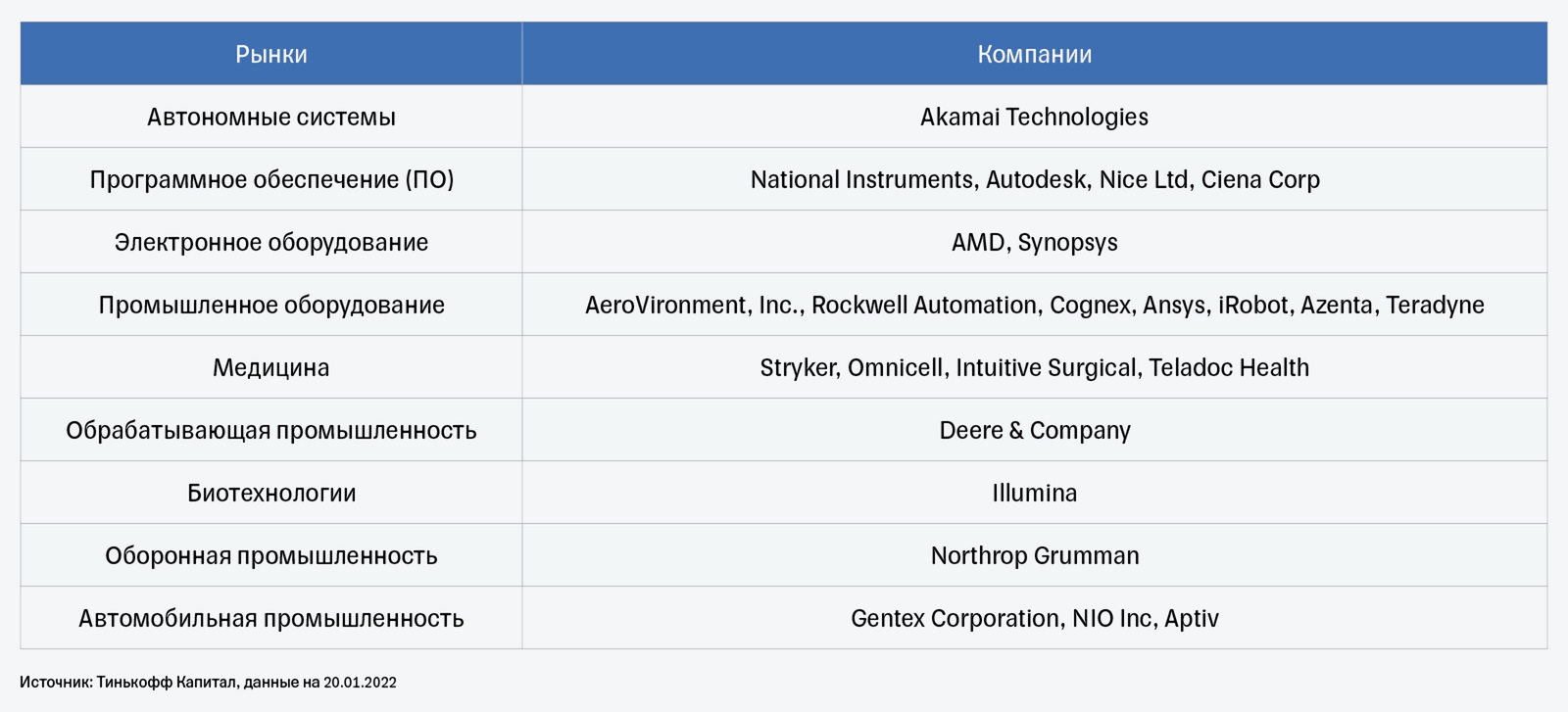Select the 'Промышленное оборудование' cell

(x=271, y=305)
